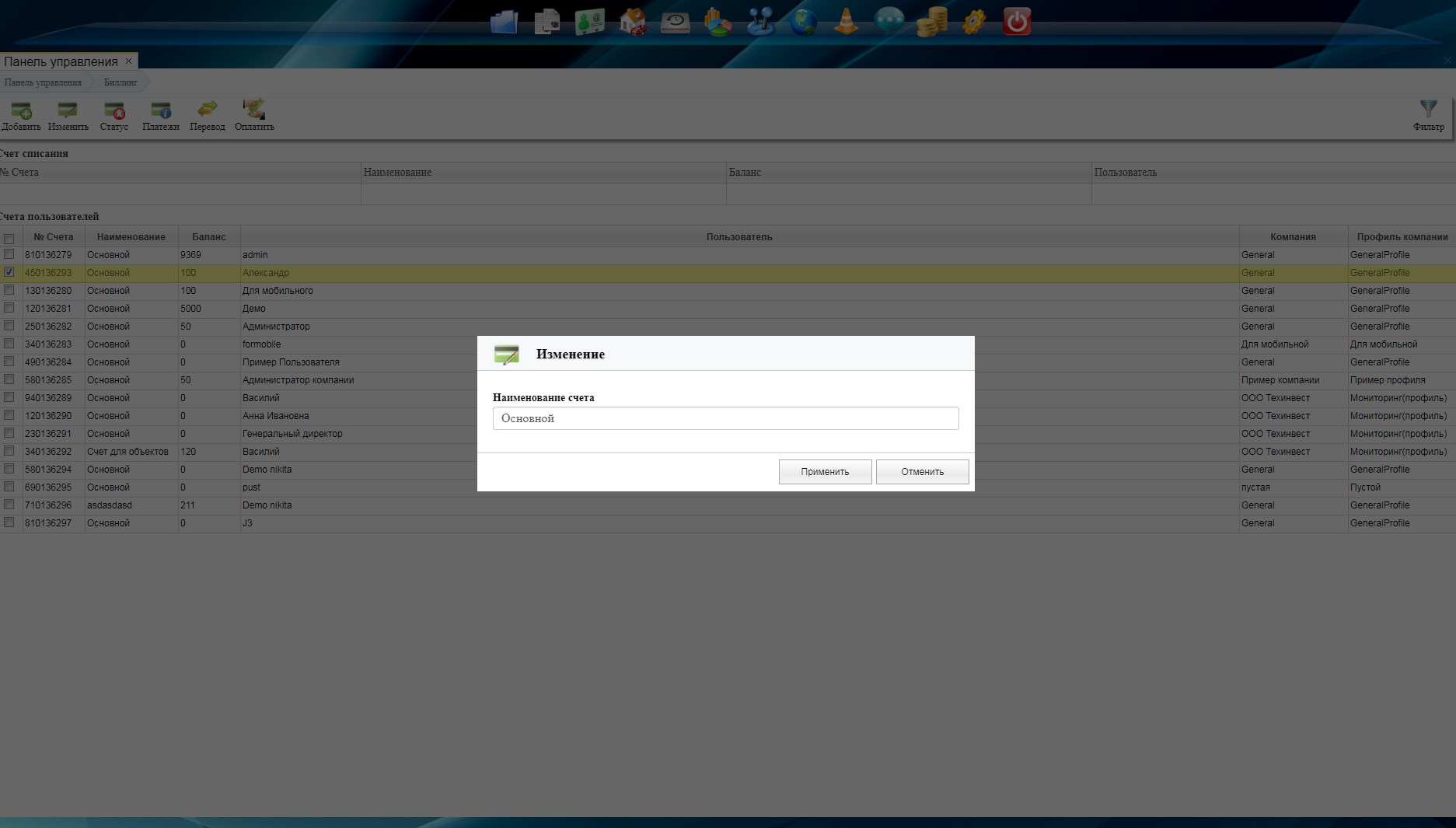Click account name Счет для объектов
Viewport: 1456px width, 828px height.
(x=127, y=452)
